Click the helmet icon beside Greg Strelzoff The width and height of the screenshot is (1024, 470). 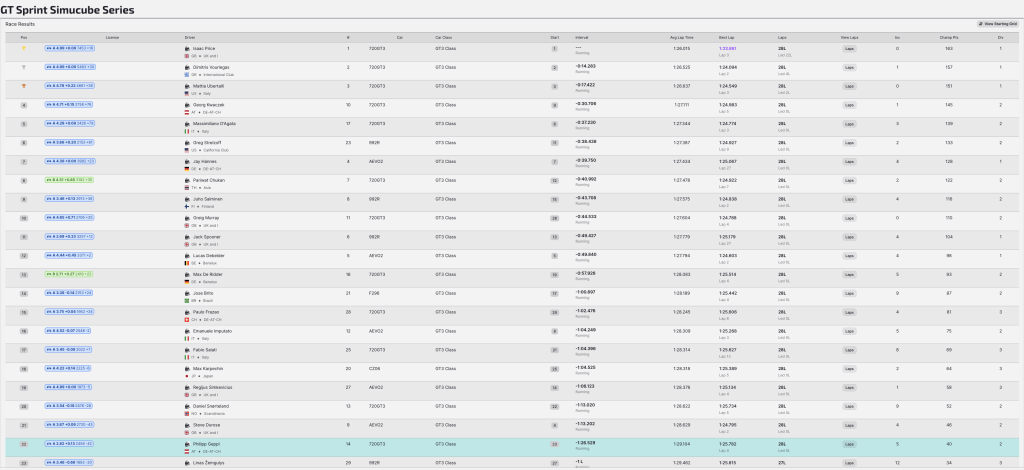tap(187, 143)
